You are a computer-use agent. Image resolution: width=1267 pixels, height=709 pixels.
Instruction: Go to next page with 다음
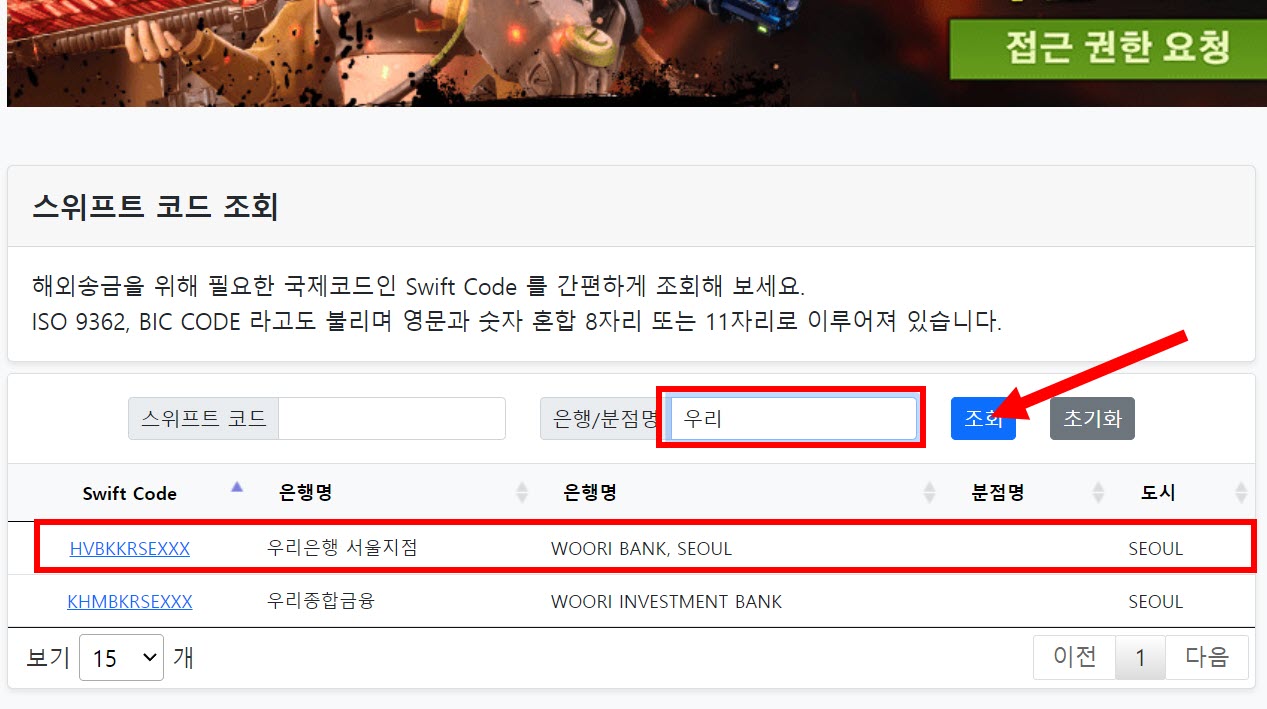pyautogui.click(x=1207, y=657)
